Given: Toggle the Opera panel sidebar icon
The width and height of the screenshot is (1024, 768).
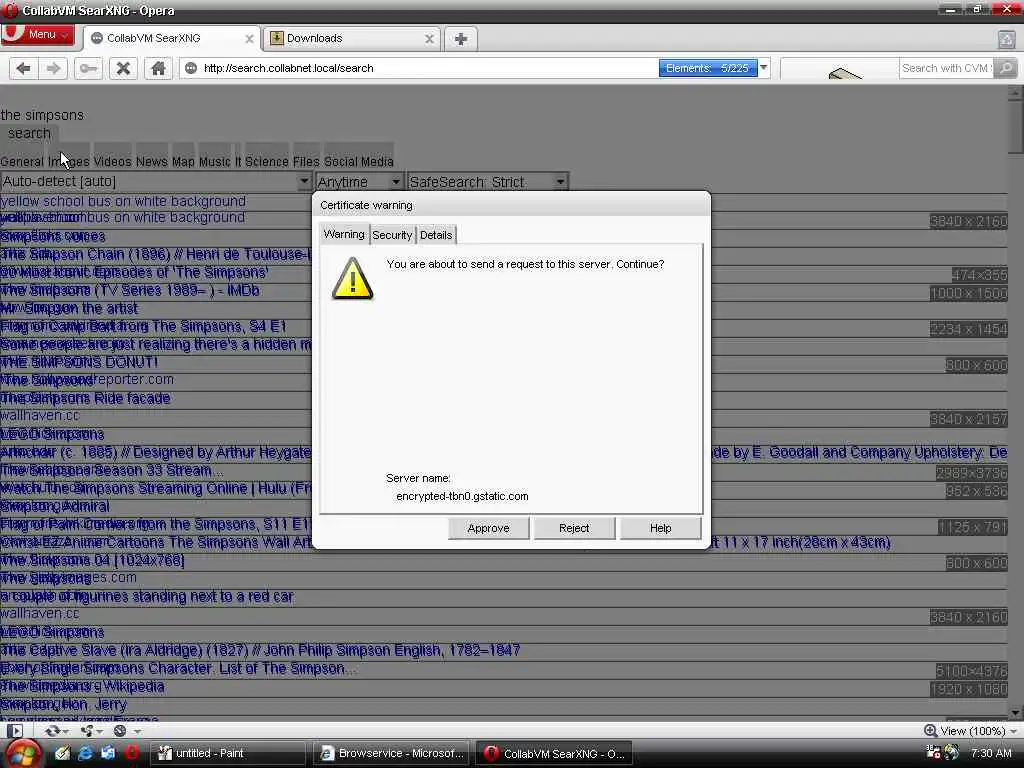Looking at the screenshot, I should click(16, 731).
